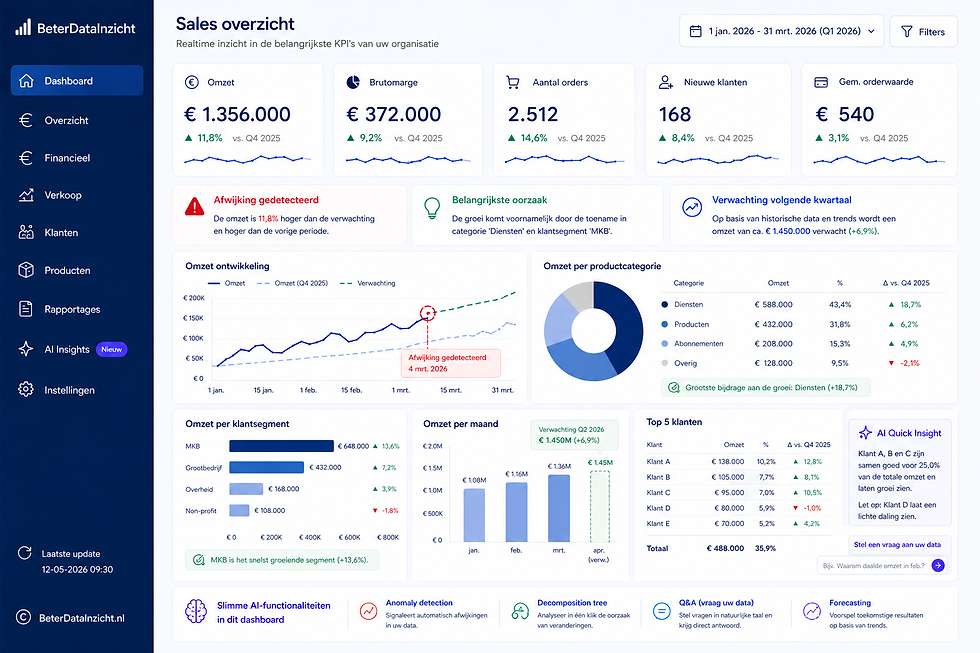This screenshot has width=980, height=653.
Task: Click the Anomaly detection icon
Action: click(368, 611)
